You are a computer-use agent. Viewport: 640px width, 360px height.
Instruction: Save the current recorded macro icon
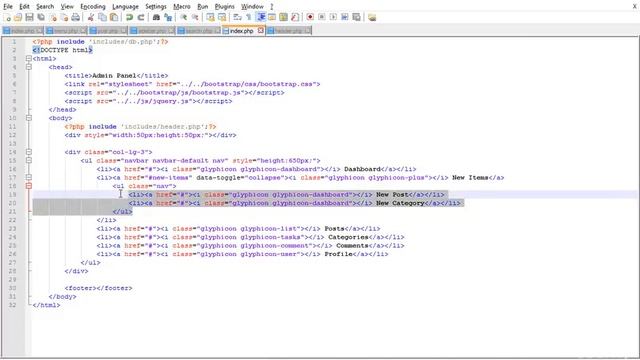click(x=356, y=17)
